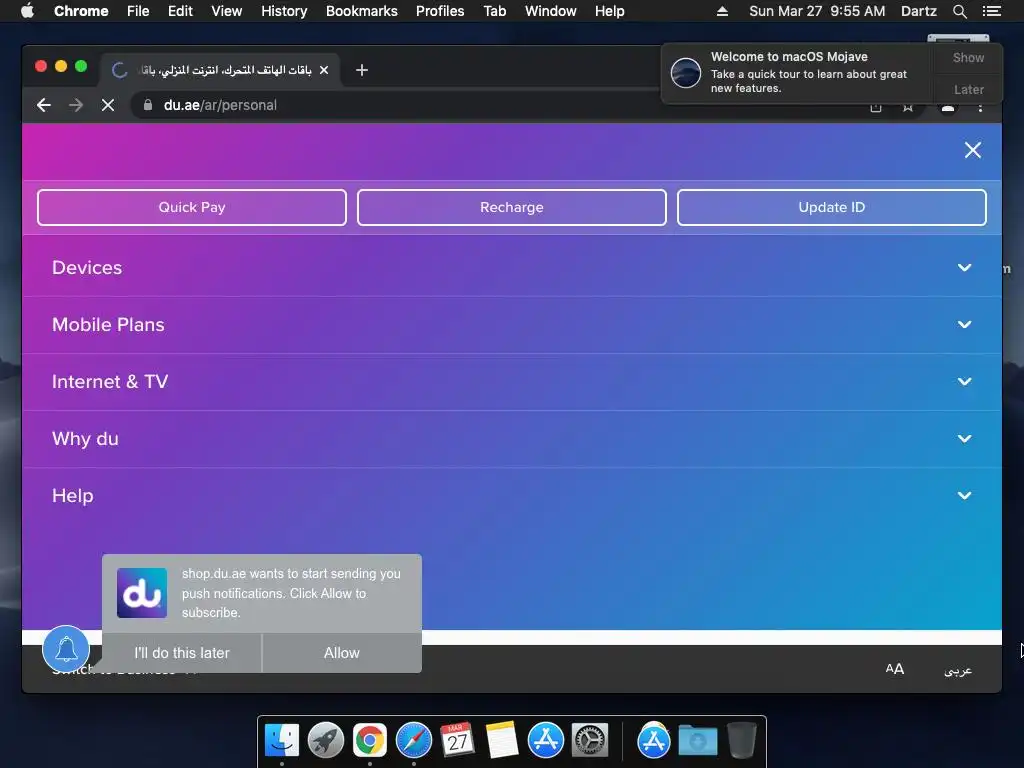1024x768 pixels.
Task: Open the Bookmarks menu
Action: click(362, 11)
